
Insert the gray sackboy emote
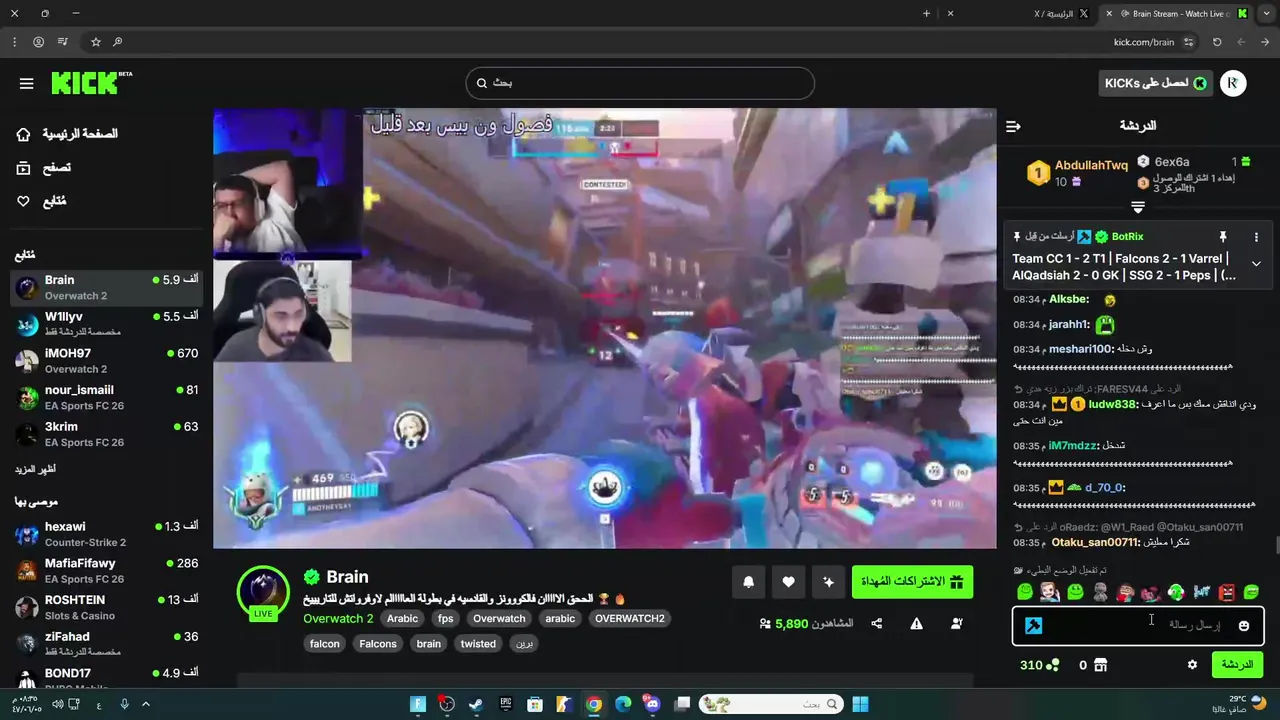tap(1100, 593)
